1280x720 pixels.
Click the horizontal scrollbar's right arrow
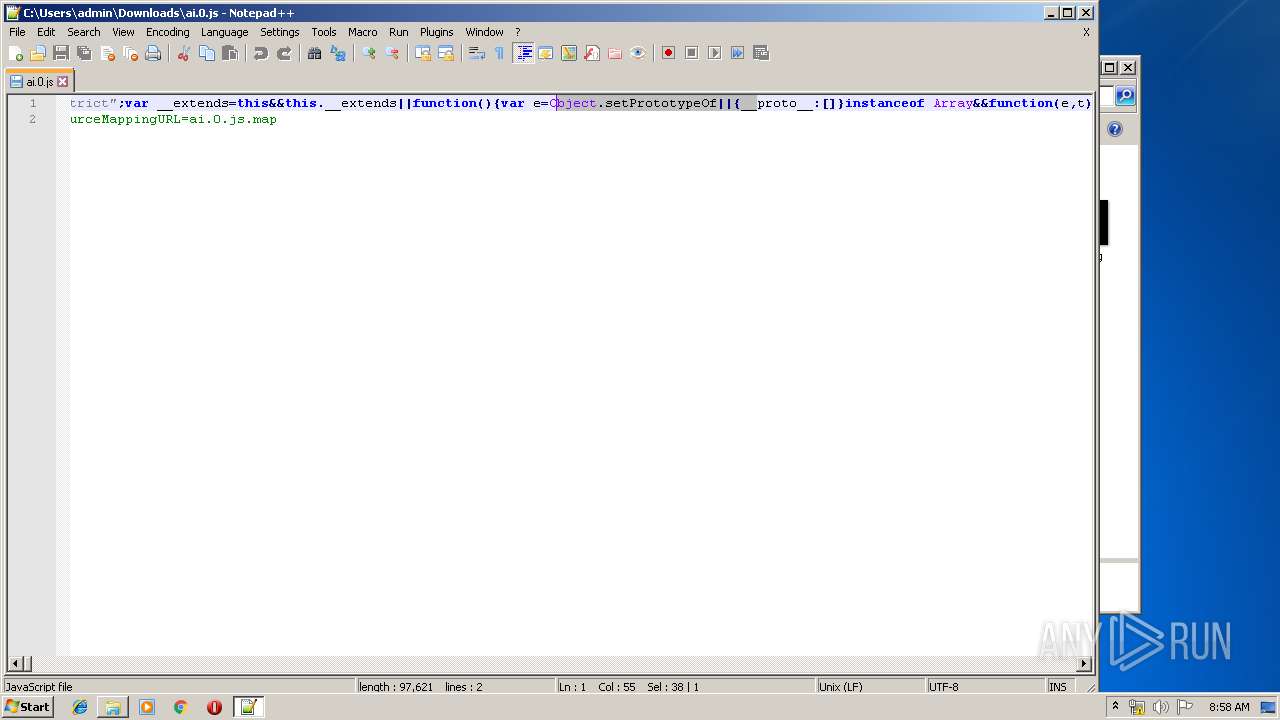1084,664
